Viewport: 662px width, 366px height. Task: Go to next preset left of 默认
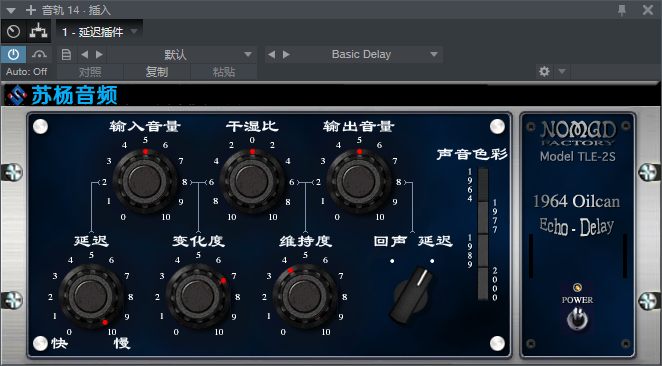[99, 54]
